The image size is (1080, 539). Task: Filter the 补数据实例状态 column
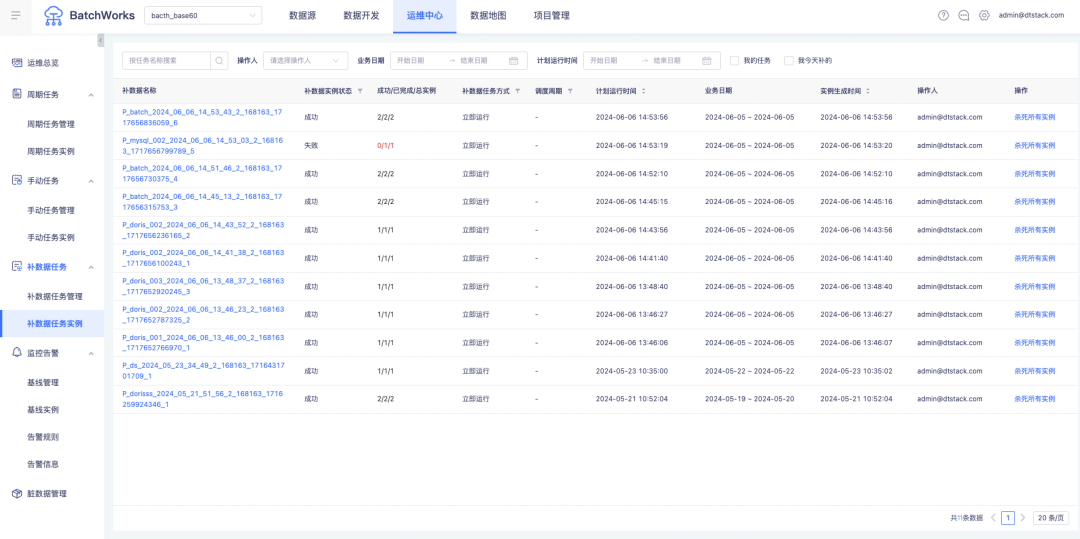tap(360, 91)
